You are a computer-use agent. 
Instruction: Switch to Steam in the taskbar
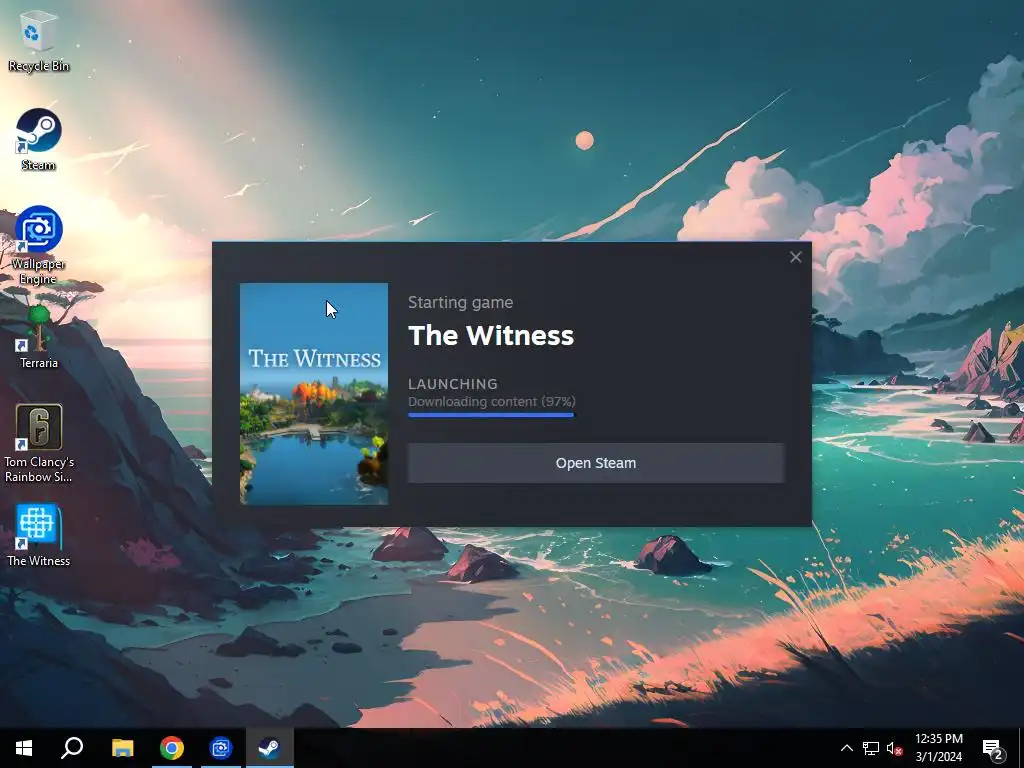pyautogui.click(x=270, y=748)
